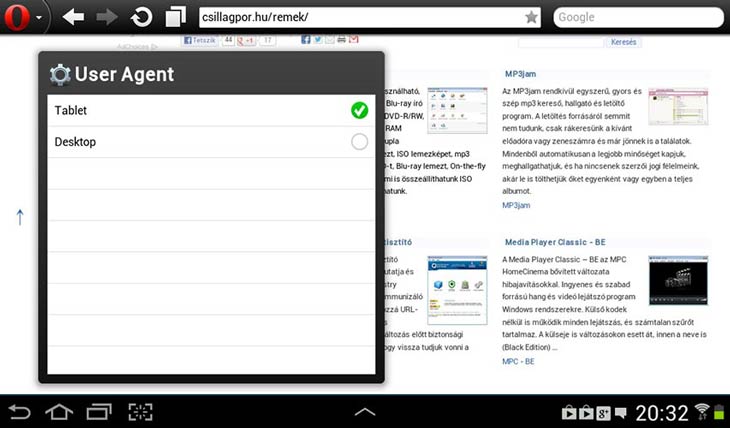Screen dimensions: 730x428
Task: Click the site search text field beside Keresés
Action: (x=561, y=42)
